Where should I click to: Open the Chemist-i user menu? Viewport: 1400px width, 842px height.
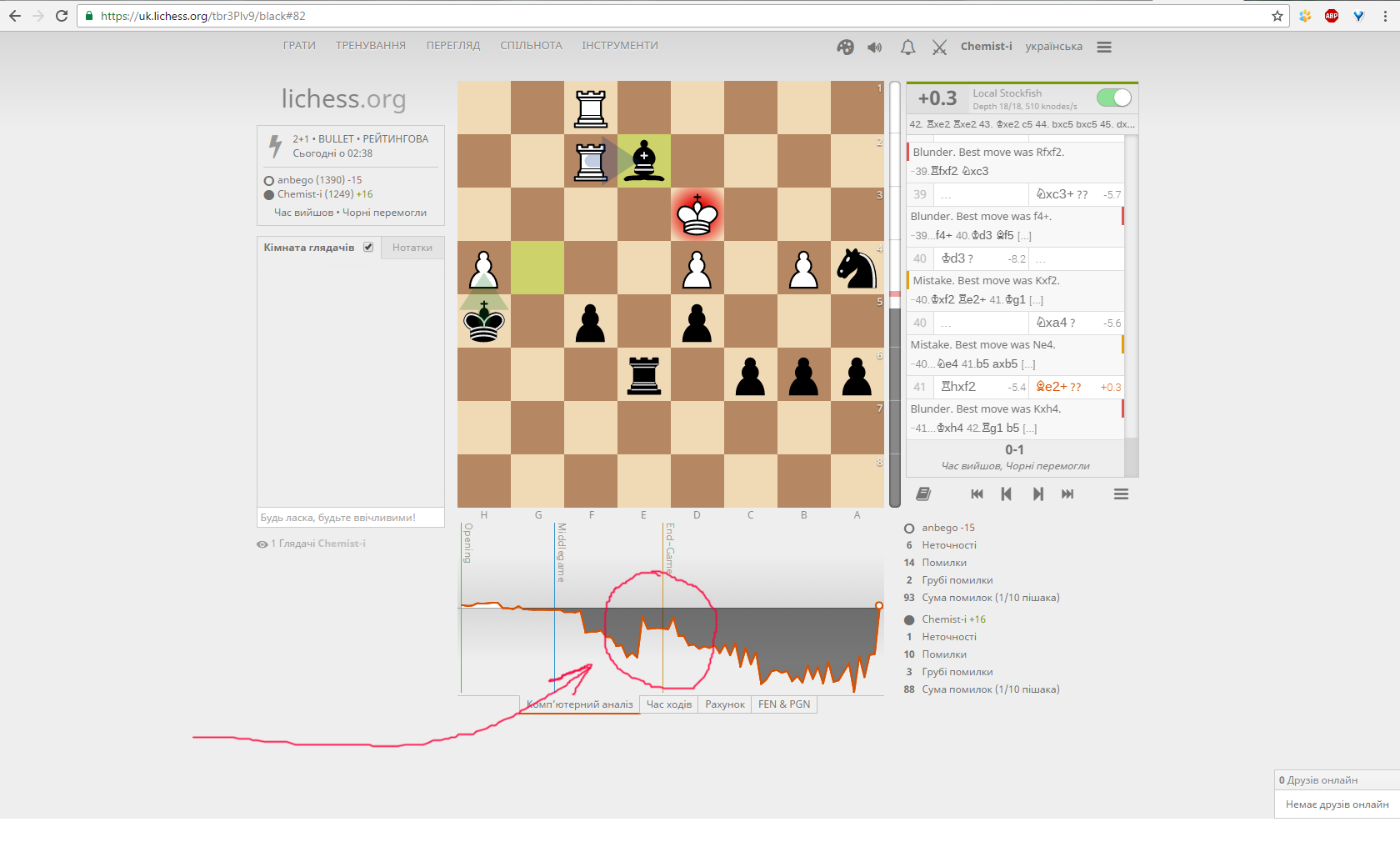pyautogui.click(x=986, y=47)
